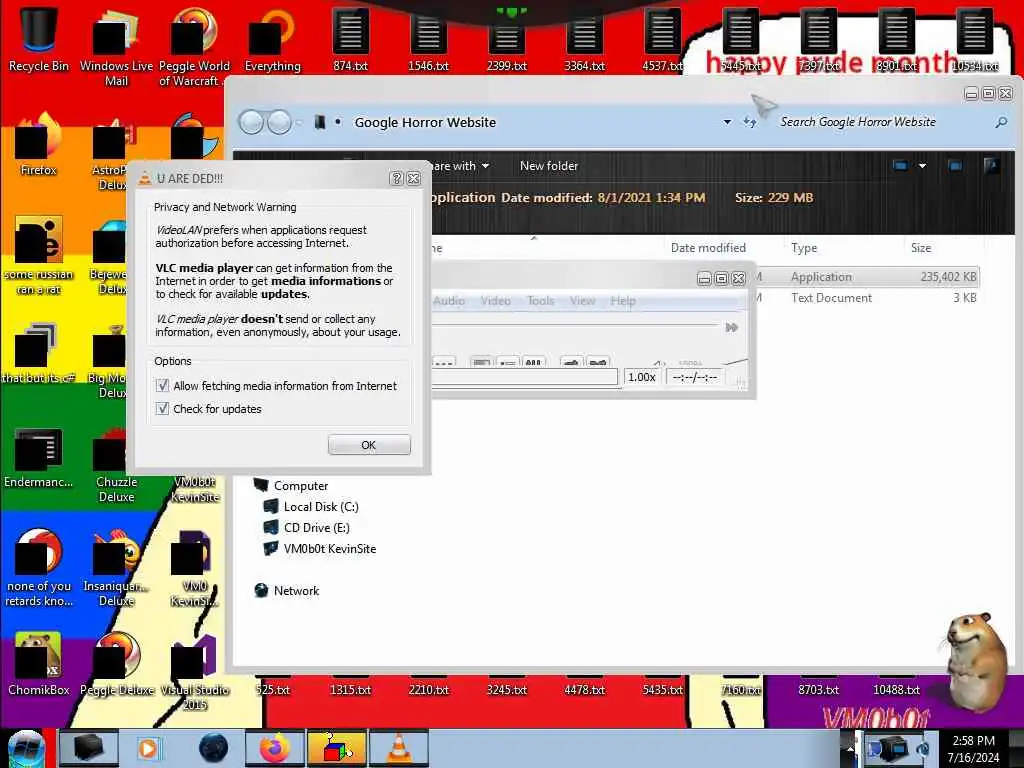Click the VLC cone taskbar button
The image size is (1024, 768).
point(399,748)
